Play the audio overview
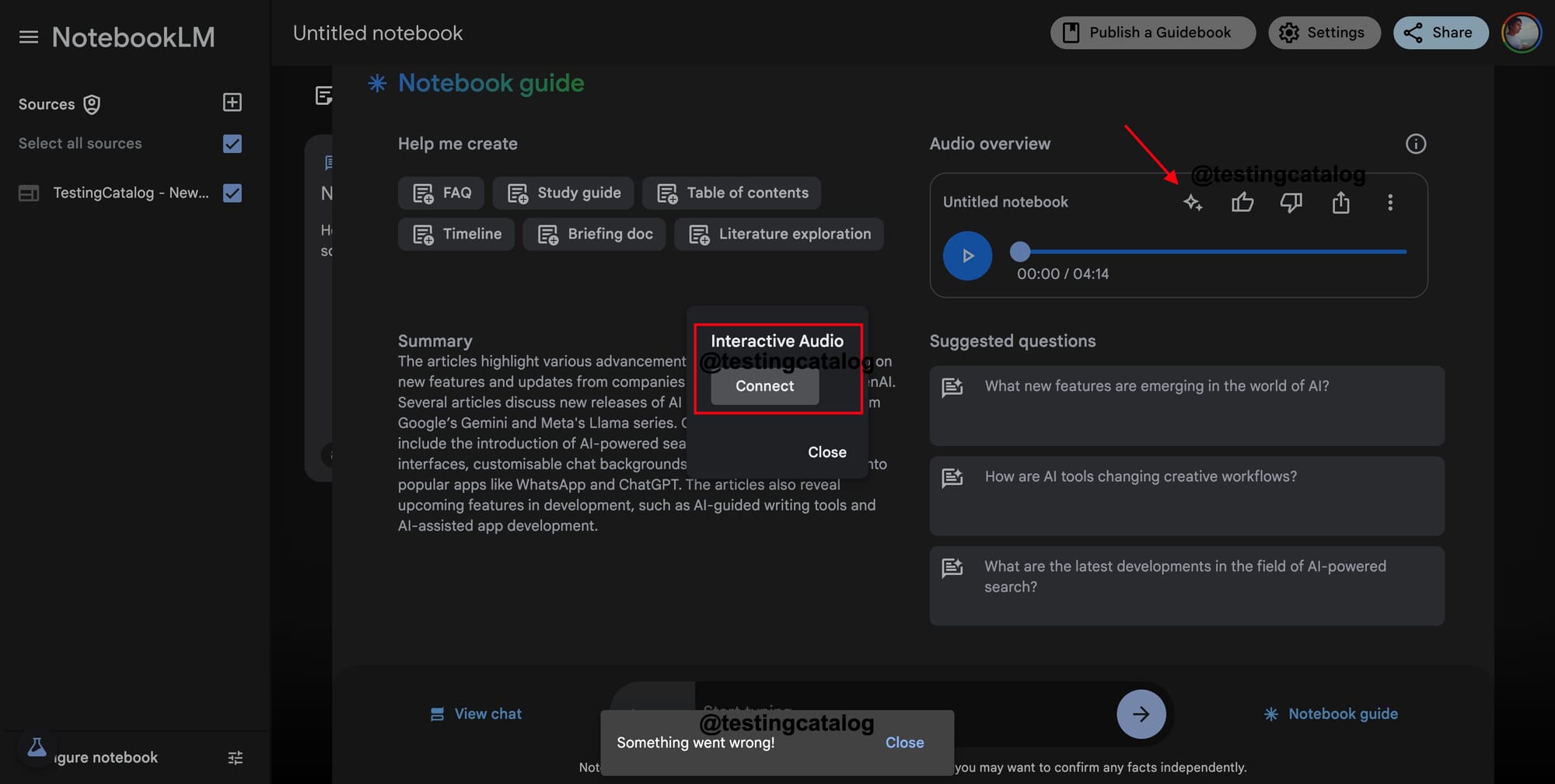This screenshot has width=1555, height=784. [x=967, y=256]
